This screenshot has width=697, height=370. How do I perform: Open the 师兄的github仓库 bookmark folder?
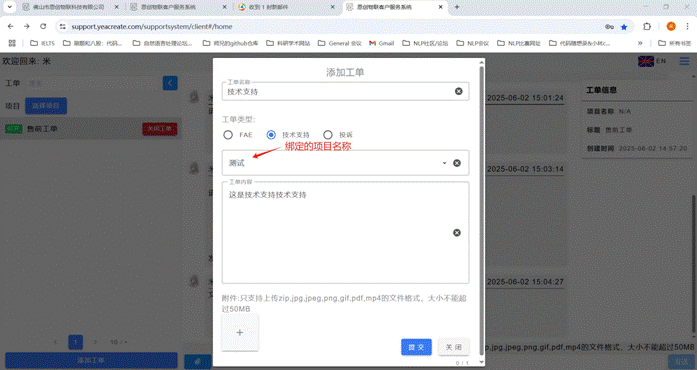pyautogui.click(x=230, y=43)
